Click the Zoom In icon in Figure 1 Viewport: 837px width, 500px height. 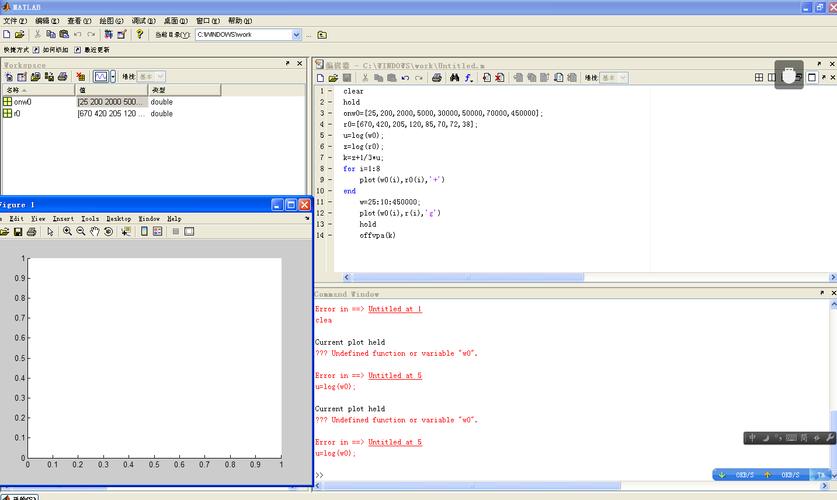click(x=67, y=231)
